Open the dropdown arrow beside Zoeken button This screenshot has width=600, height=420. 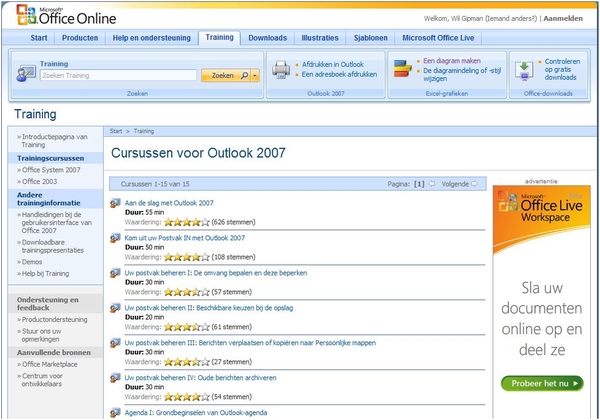coord(255,75)
